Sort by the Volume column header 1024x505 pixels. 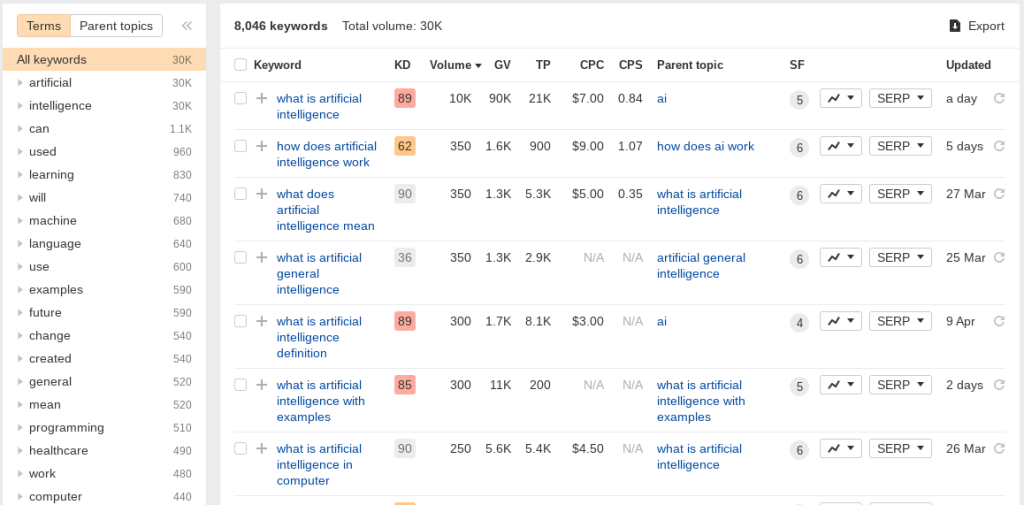[x=455, y=65]
